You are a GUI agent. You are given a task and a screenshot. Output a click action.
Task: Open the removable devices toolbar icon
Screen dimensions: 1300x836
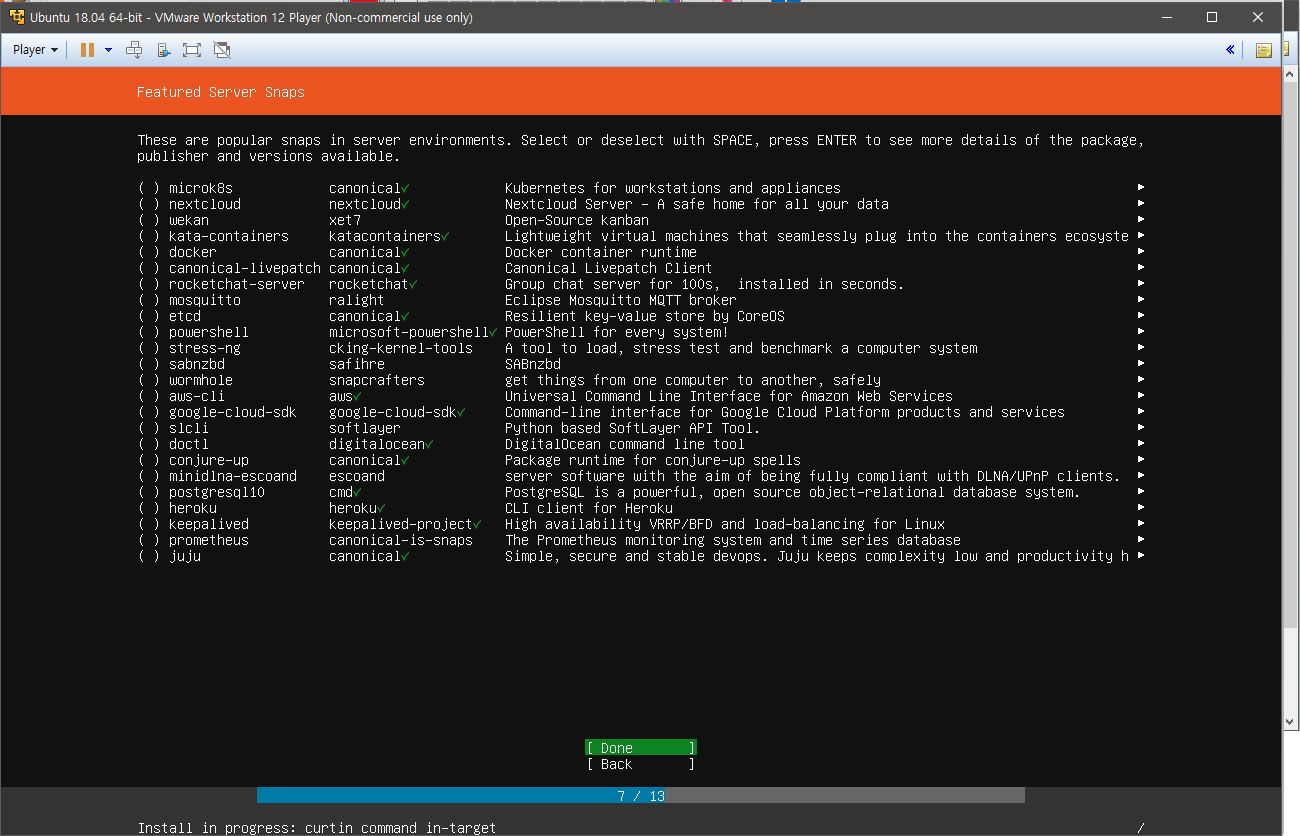point(164,49)
